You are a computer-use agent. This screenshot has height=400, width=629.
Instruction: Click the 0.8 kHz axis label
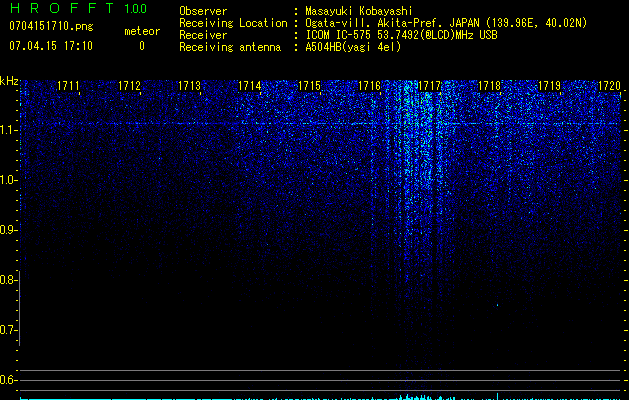pos(8,280)
